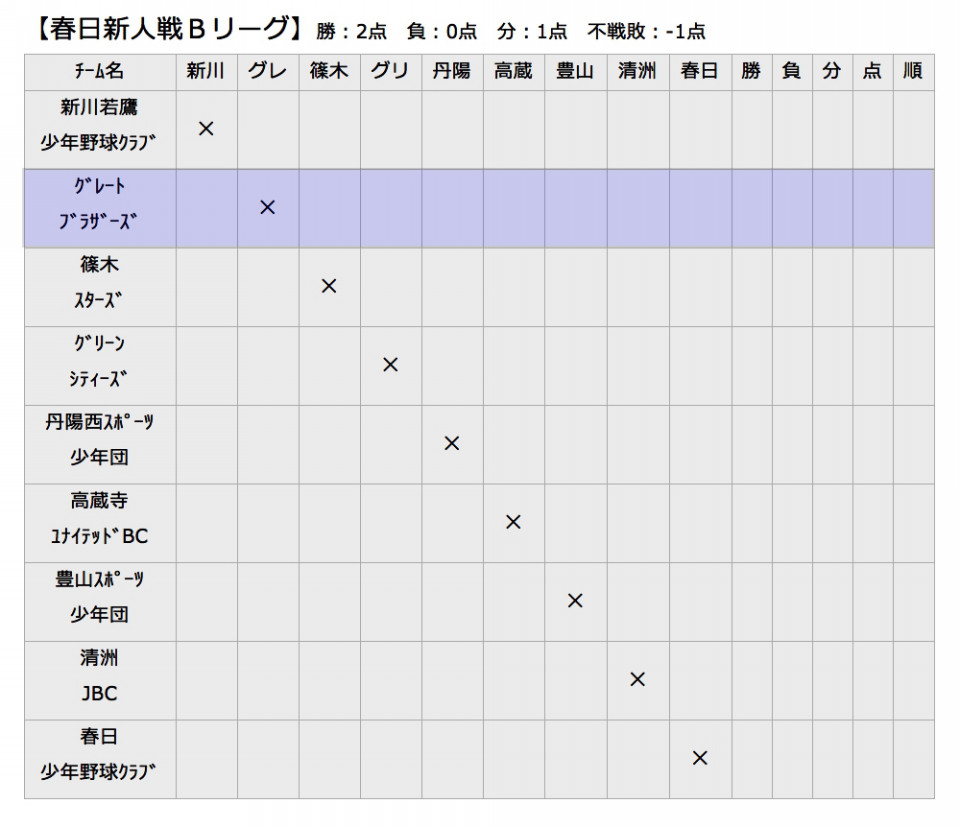Select team name 丹陽西スポーツ 少年団
Image resolution: width=960 pixels, height=827 pixels.
pyautogui.click(x=99, y=440)
